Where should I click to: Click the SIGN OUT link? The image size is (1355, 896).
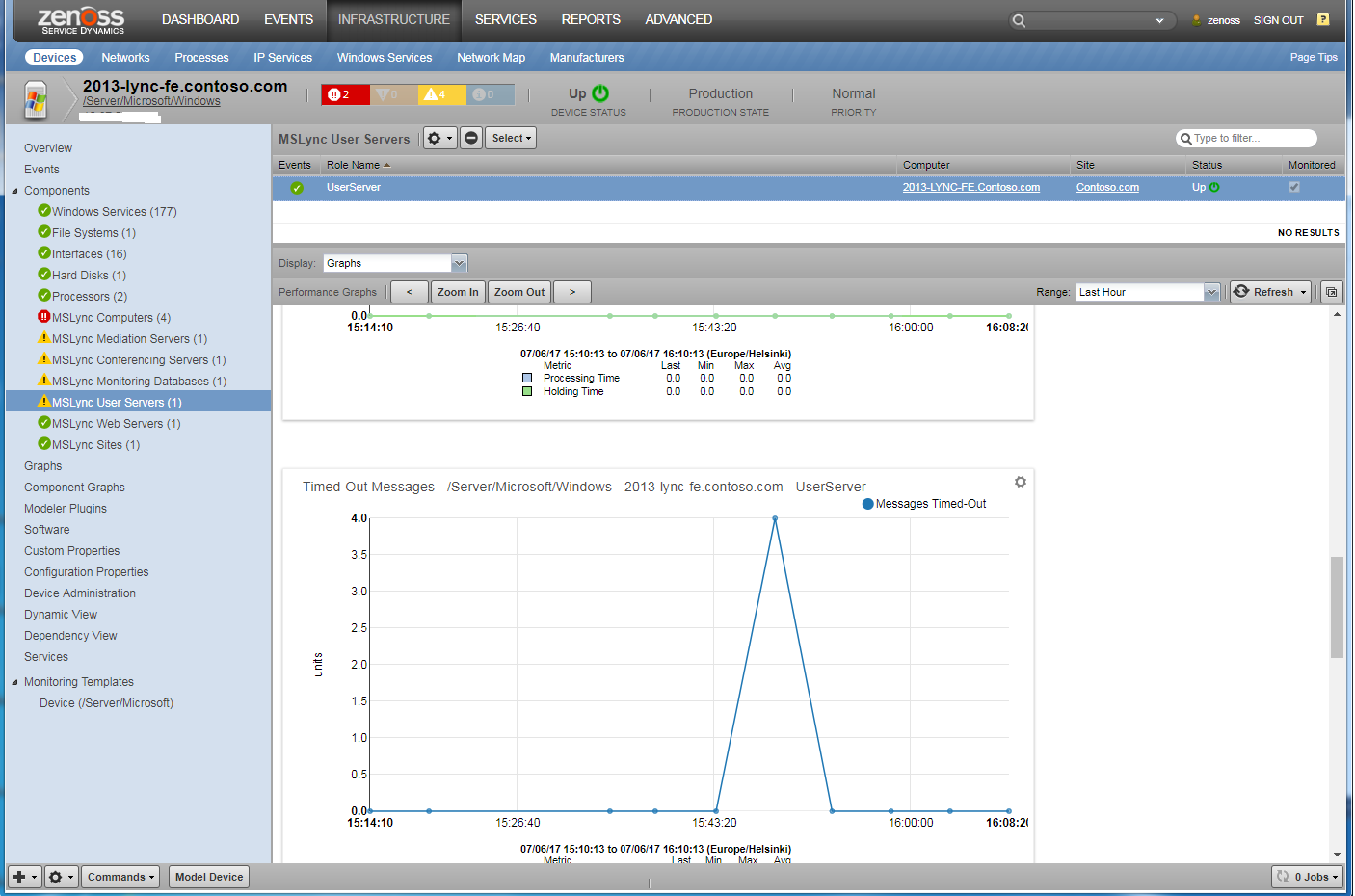[1278, 20]
